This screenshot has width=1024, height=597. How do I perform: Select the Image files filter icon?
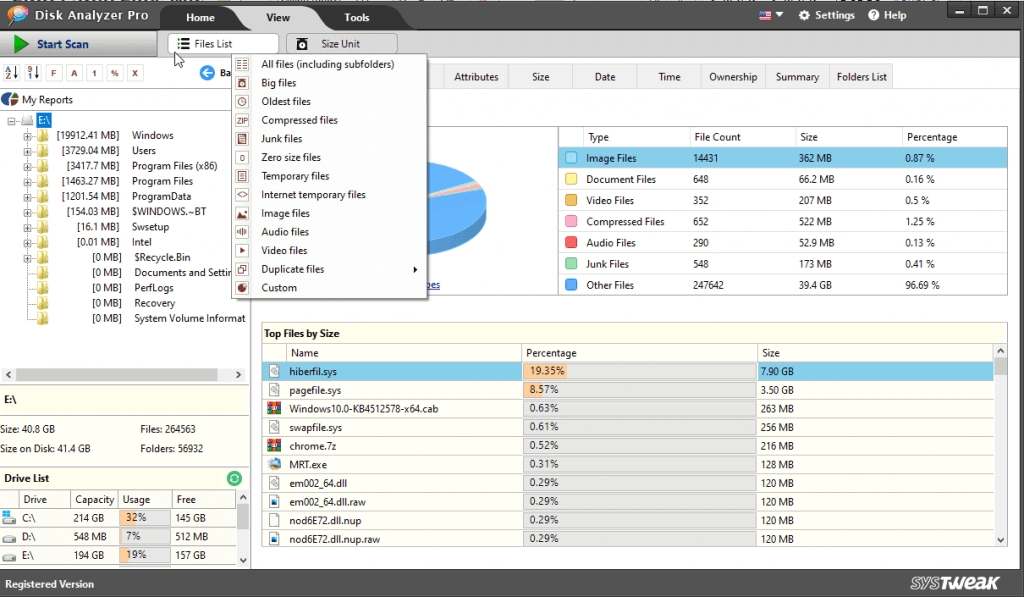[x=241, y=213]
